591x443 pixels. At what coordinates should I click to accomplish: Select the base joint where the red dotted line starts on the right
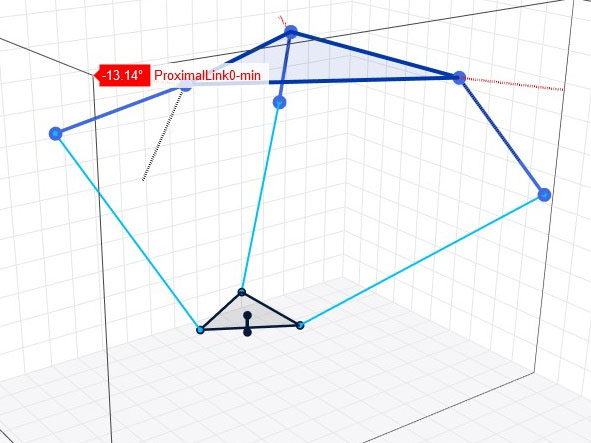point(459,78)
